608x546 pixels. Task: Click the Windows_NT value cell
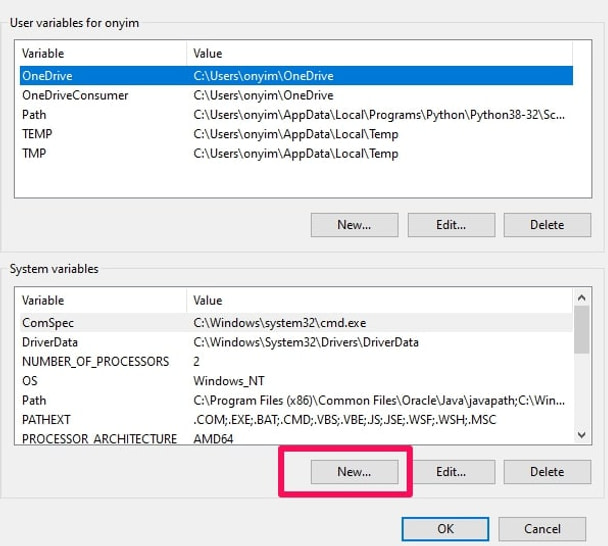229,381
